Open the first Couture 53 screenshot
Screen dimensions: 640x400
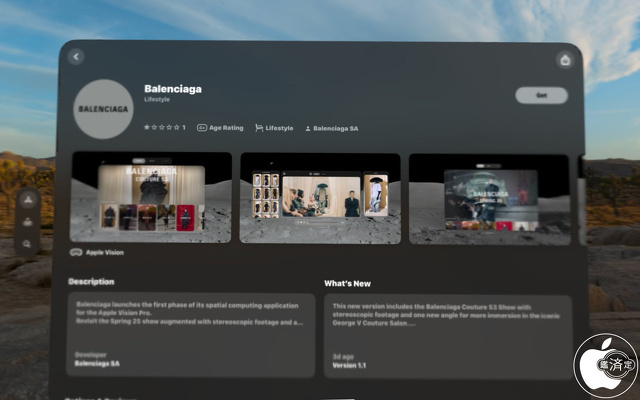[x=151, y=197]
